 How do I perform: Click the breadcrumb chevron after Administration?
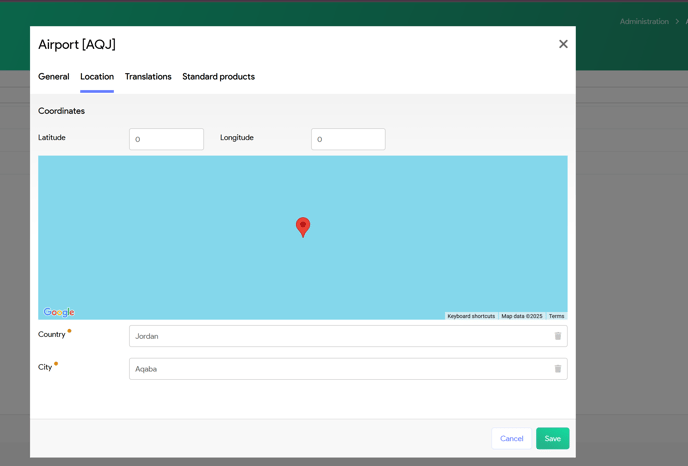click(x=677, y=21)
